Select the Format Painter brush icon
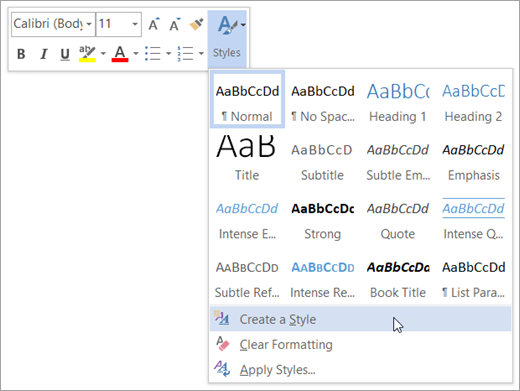 (x=196, y=24)
